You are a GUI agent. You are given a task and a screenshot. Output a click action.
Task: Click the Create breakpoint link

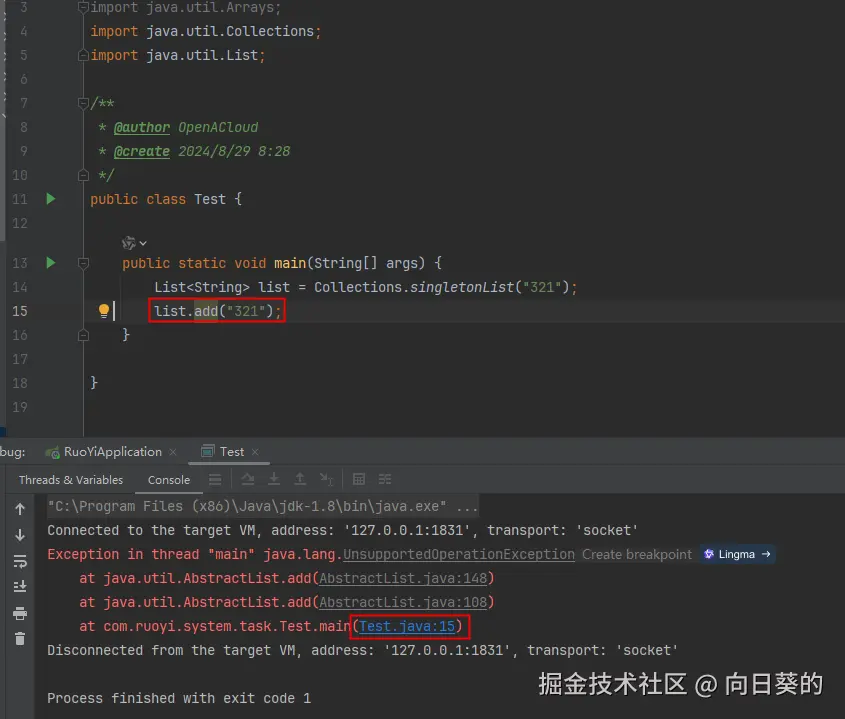636,554
